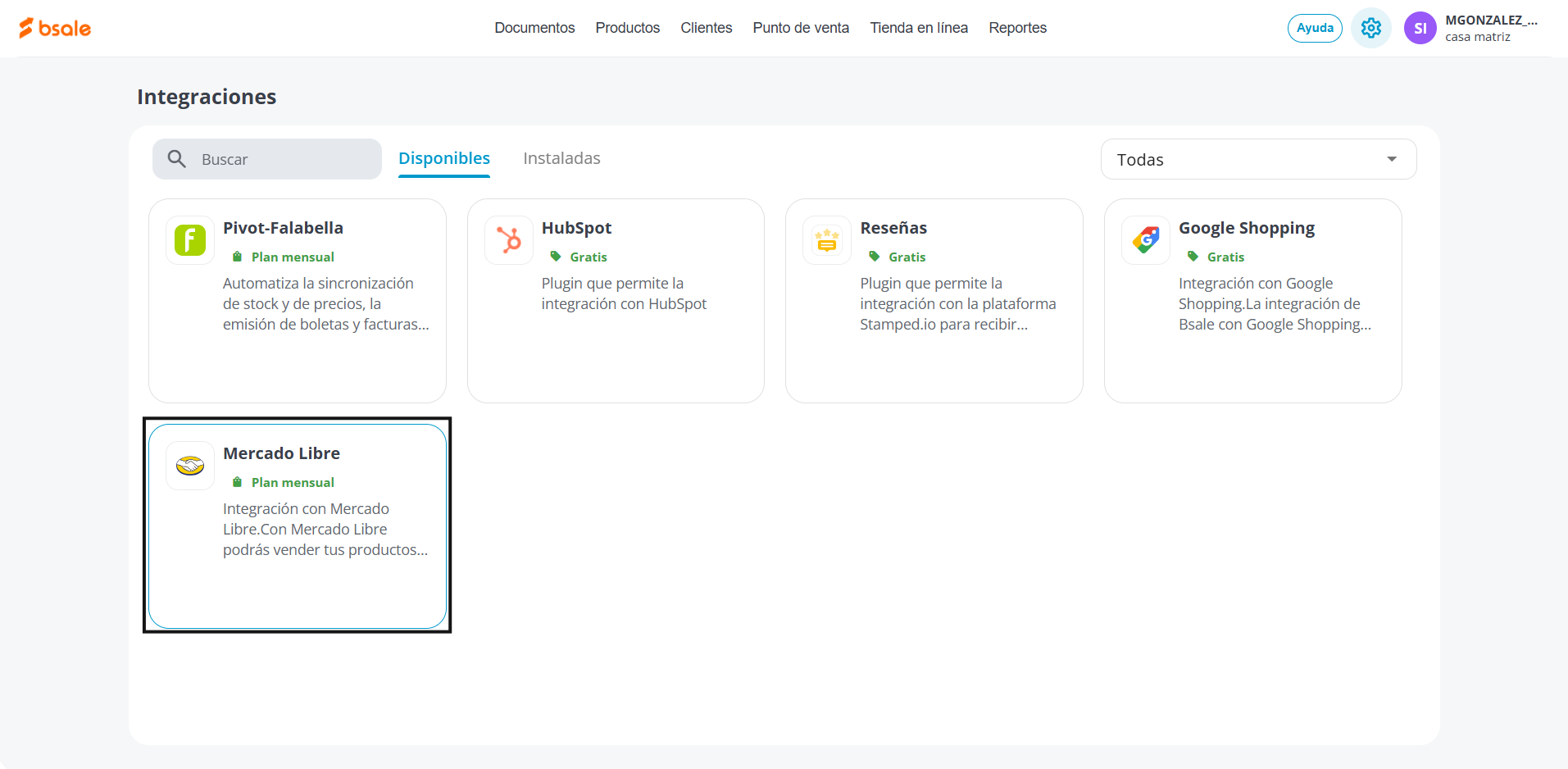The height and width of the screenshot is (769, 1568).
Task: Open the Punto de venta menu
Action: point(801,28)
